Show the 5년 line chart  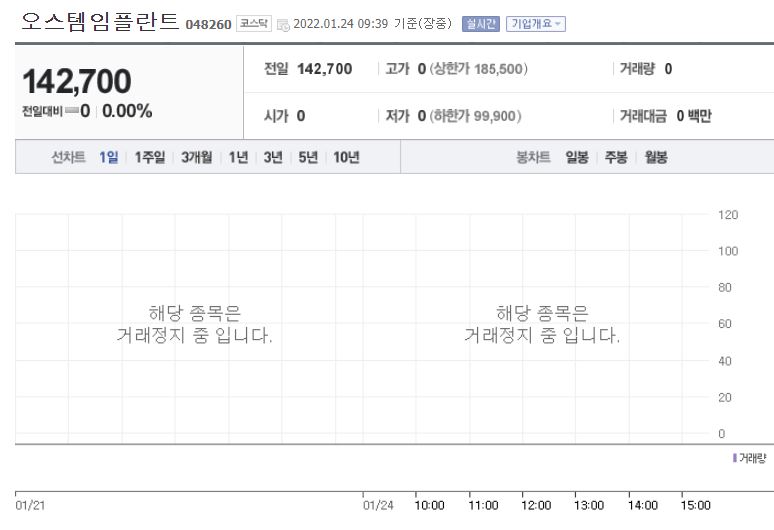coord(308,157)
